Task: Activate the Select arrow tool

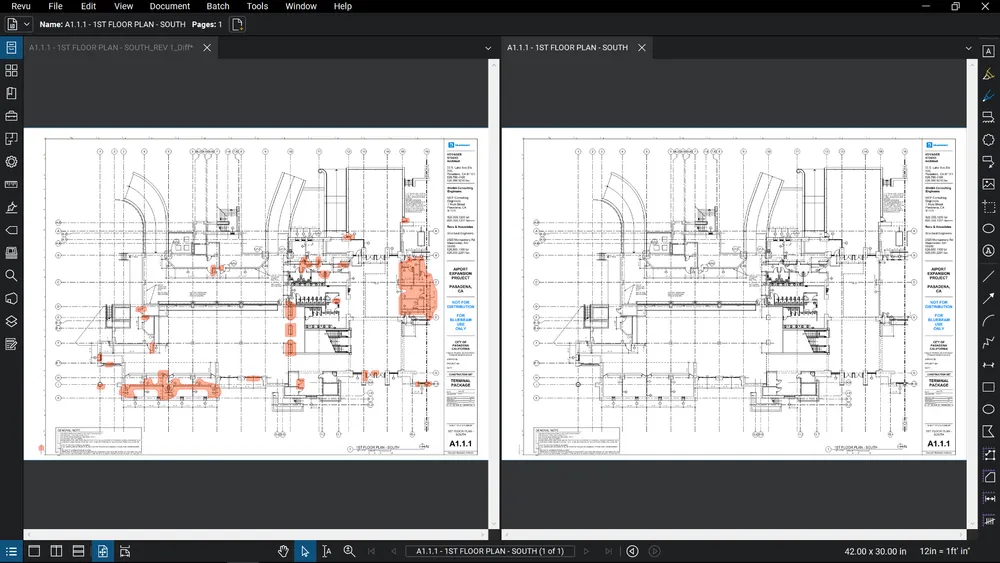Action: coord(305,551)
